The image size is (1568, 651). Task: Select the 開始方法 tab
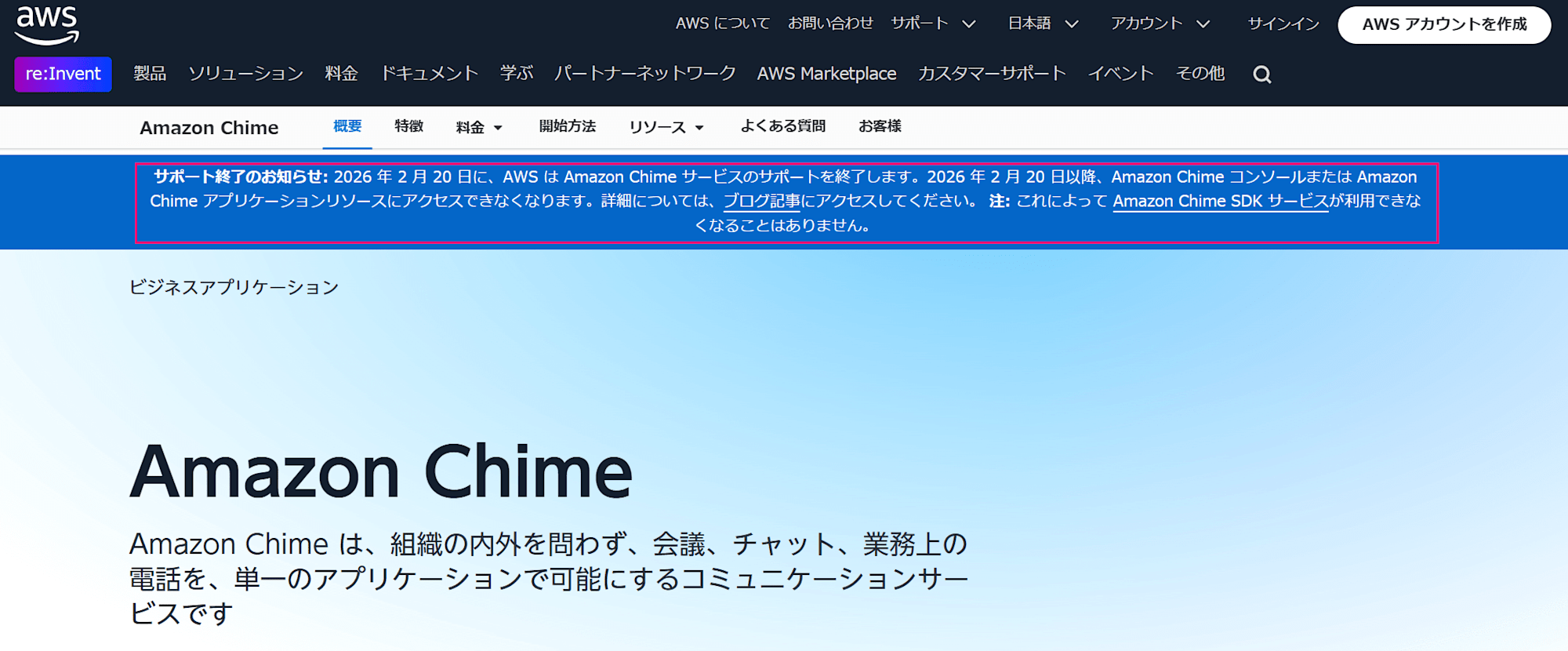click(x=567, y=126)
